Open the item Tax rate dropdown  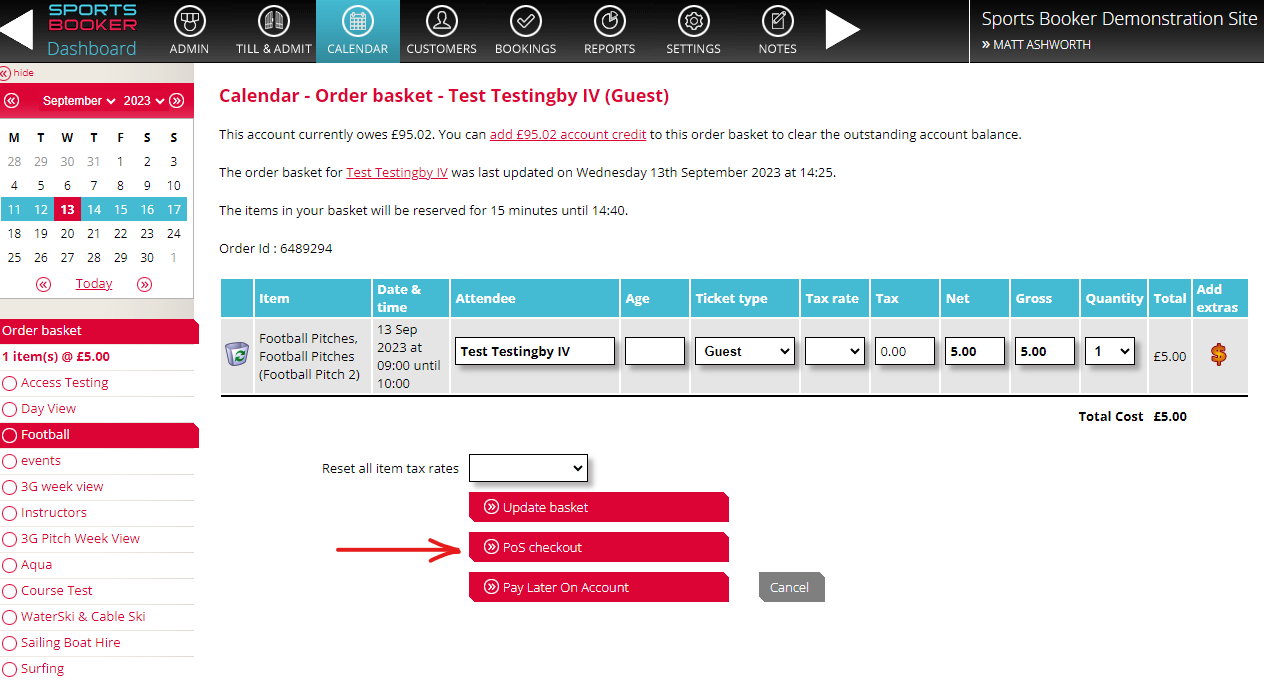pos(834,351)
